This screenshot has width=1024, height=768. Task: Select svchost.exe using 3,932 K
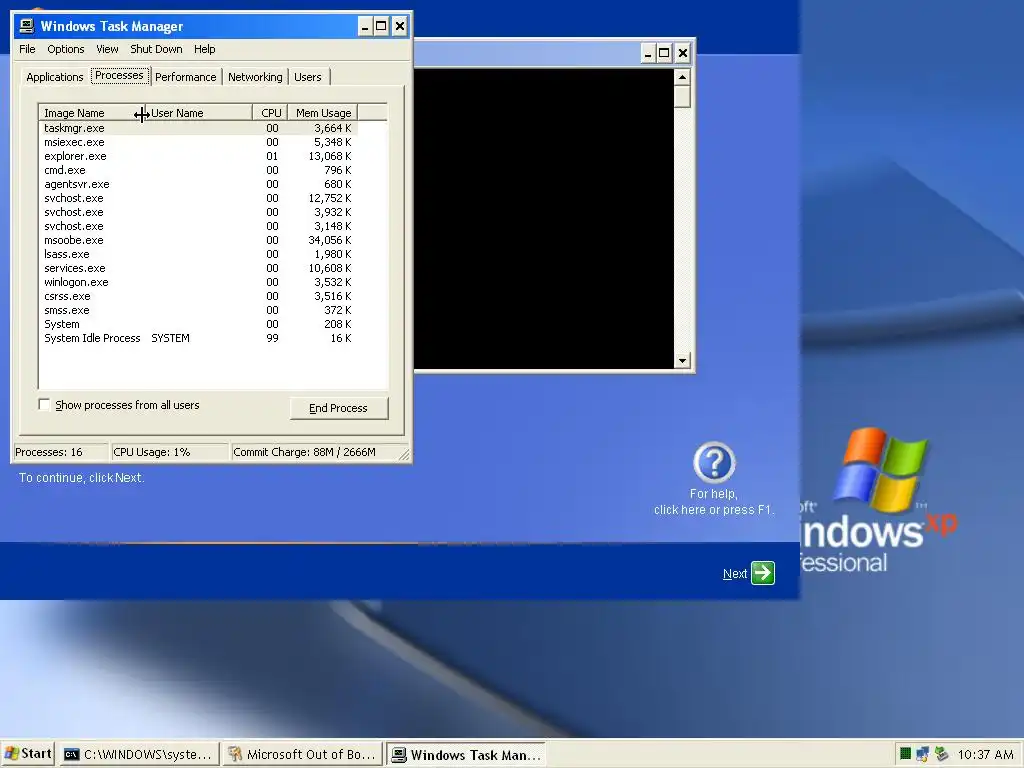tap(199, 212)
